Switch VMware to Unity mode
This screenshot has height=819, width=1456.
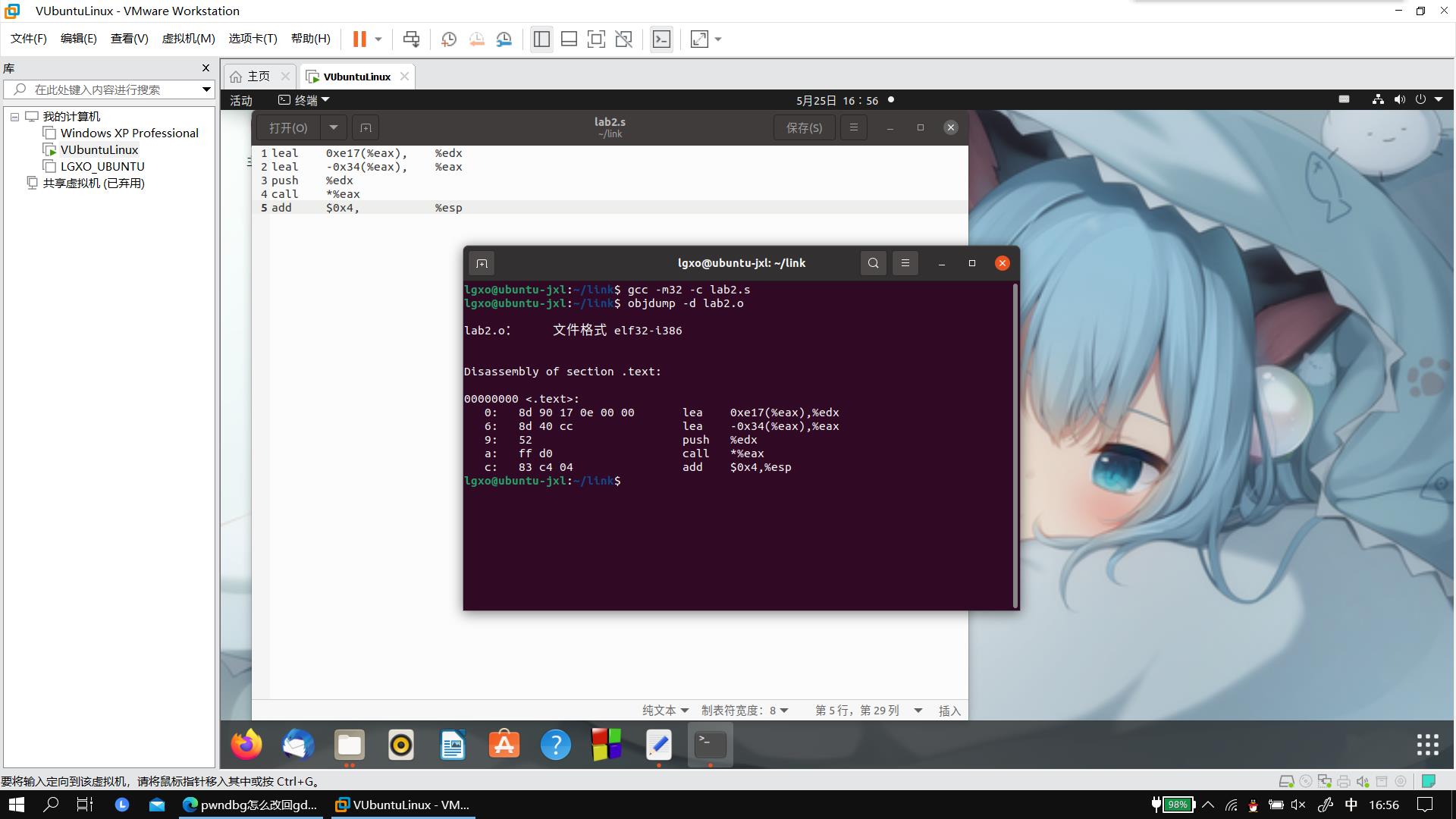[623, 39]
